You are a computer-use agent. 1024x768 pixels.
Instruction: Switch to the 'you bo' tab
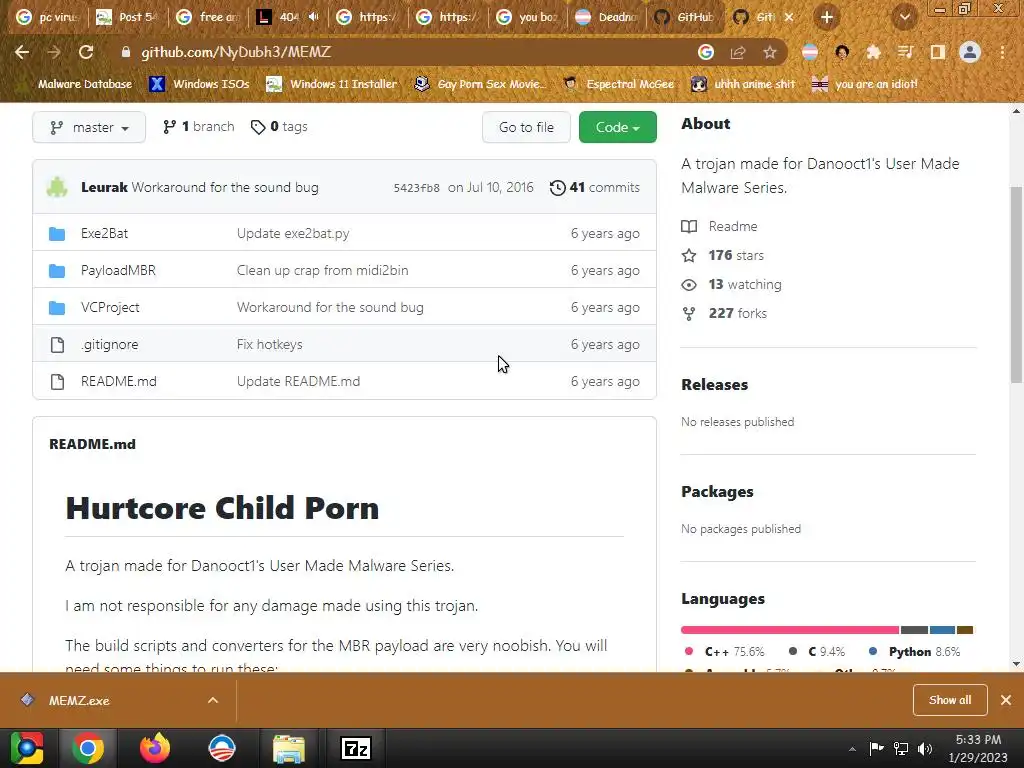coord(528,17)
